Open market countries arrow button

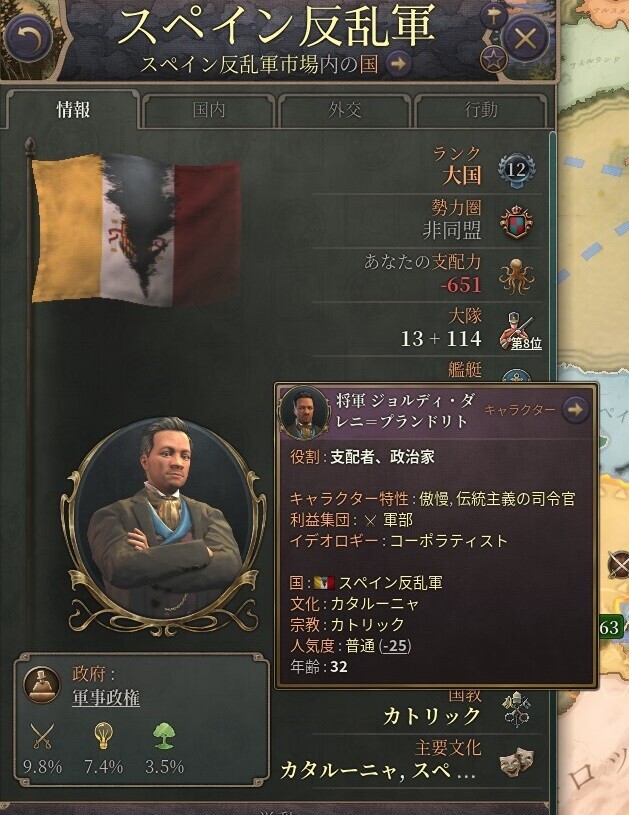[399, 64]
